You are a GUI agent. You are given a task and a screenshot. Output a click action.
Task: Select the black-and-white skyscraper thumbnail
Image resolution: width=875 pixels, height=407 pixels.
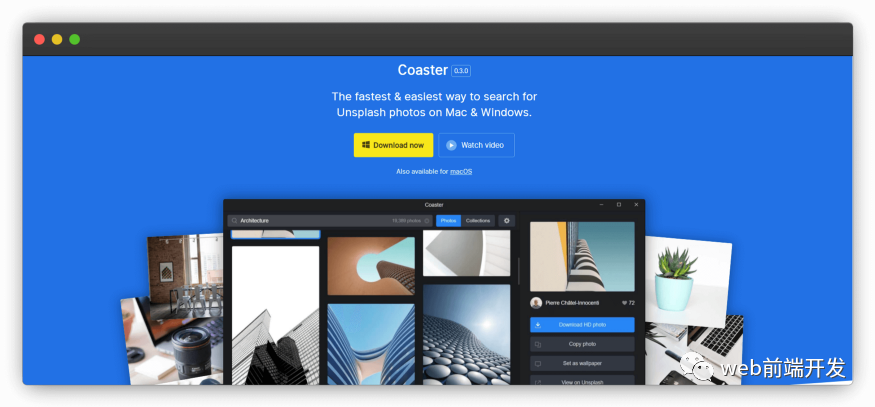pyautogui.click(x=276, y=315)
